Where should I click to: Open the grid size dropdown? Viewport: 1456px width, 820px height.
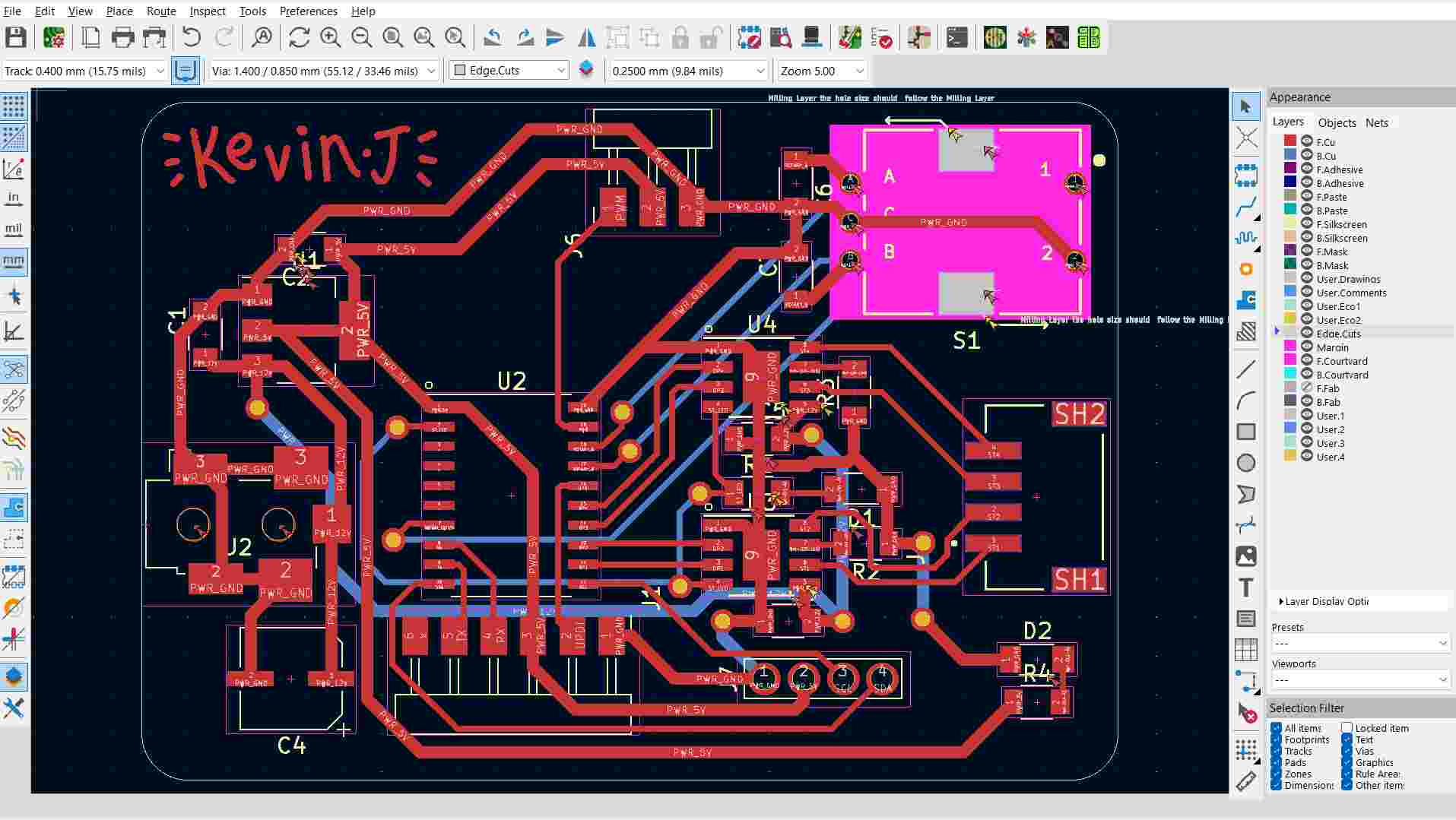pyautogui.click(x=688, y=71)
